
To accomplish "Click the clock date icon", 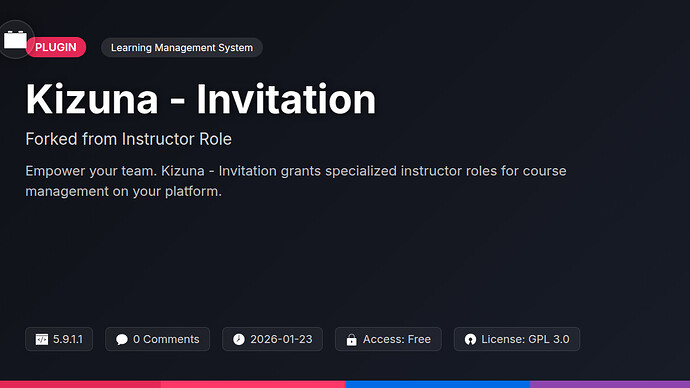I will (x=239, y=339).
